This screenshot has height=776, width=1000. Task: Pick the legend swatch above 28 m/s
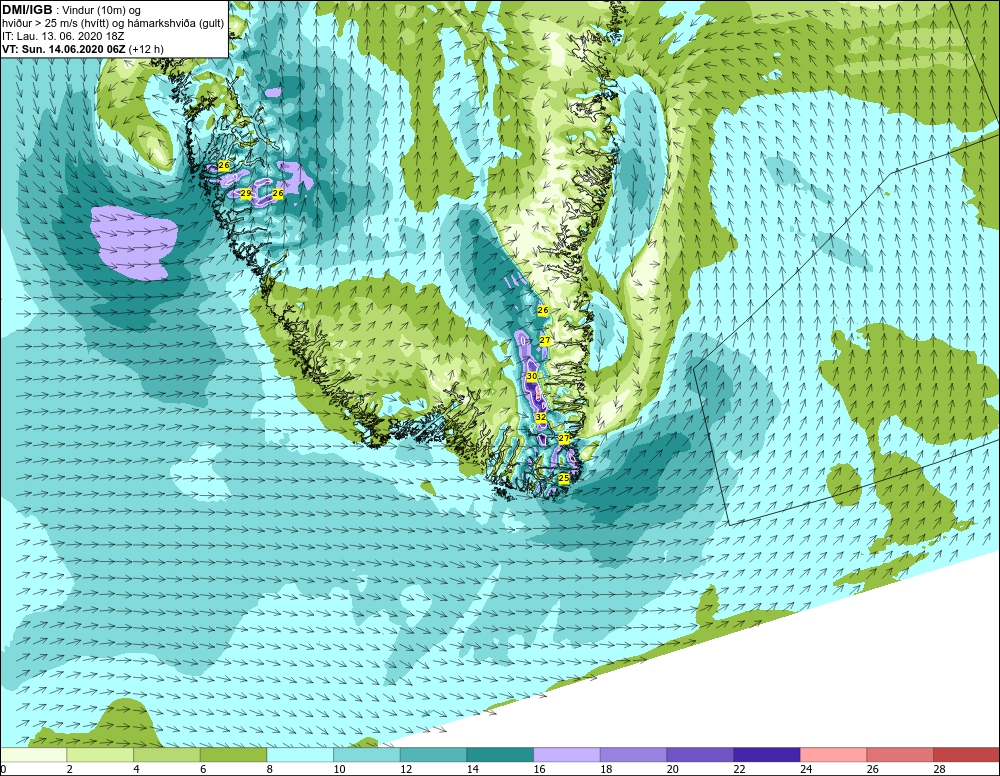coord(966,755)
